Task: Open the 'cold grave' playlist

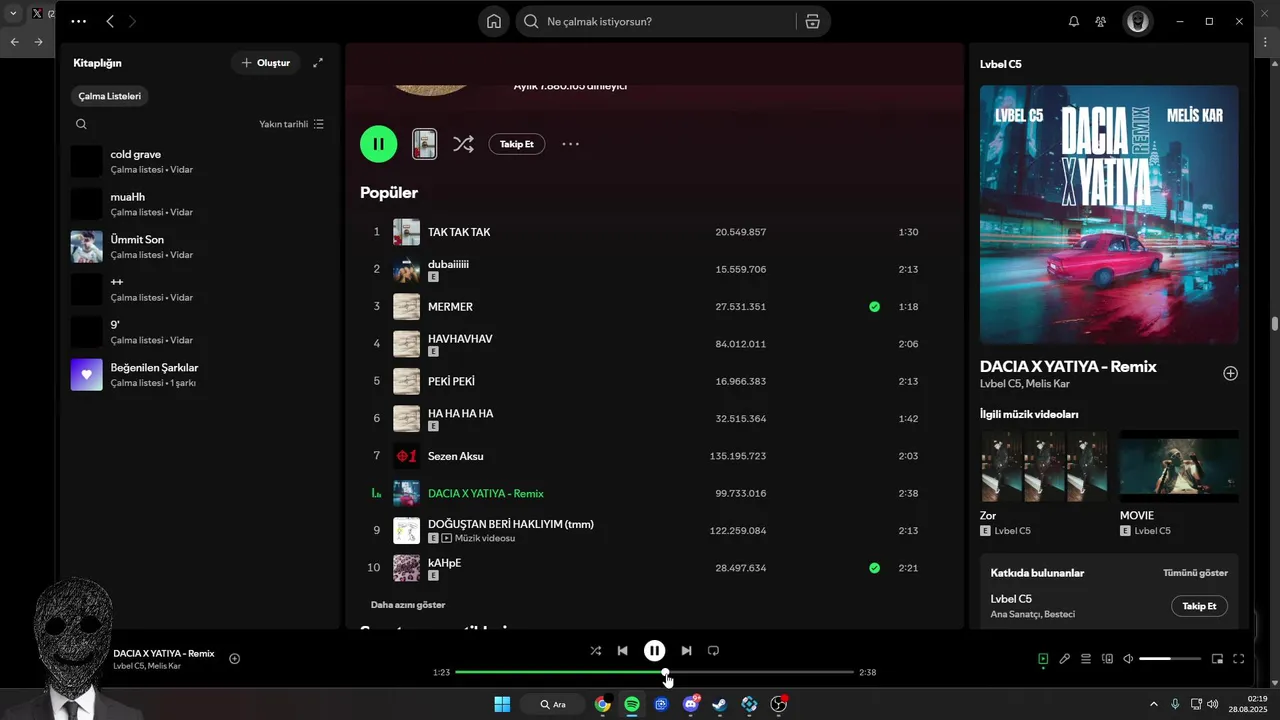Action: [200, 161]
